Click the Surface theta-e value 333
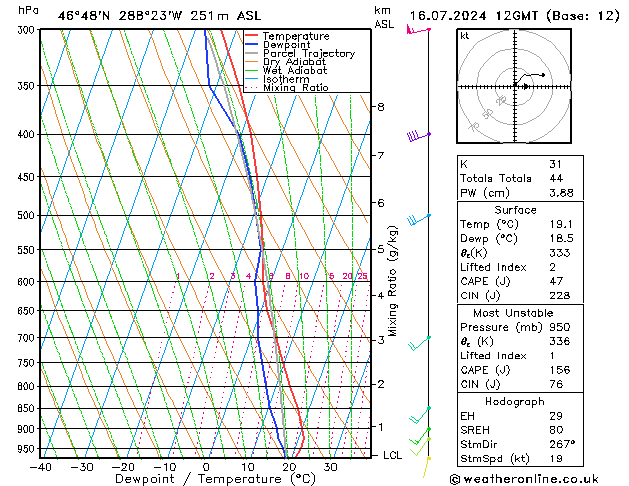The image size is (629, 486). (560, 253)
